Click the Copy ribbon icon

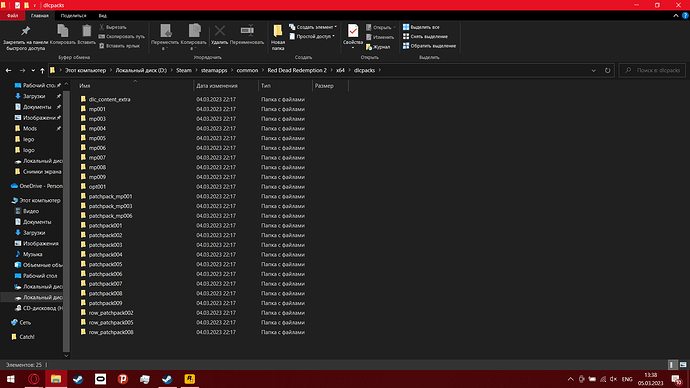tap(62, 34)
